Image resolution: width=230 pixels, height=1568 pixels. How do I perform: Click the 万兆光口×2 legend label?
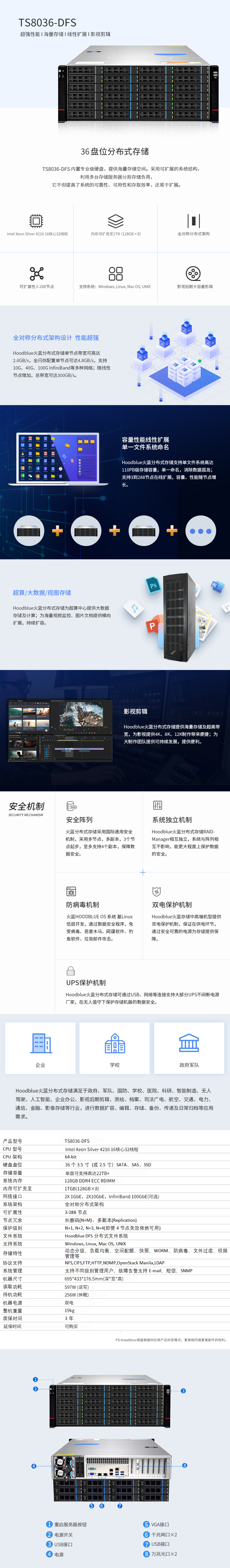pyautogui.click(x=164, y=1554)
